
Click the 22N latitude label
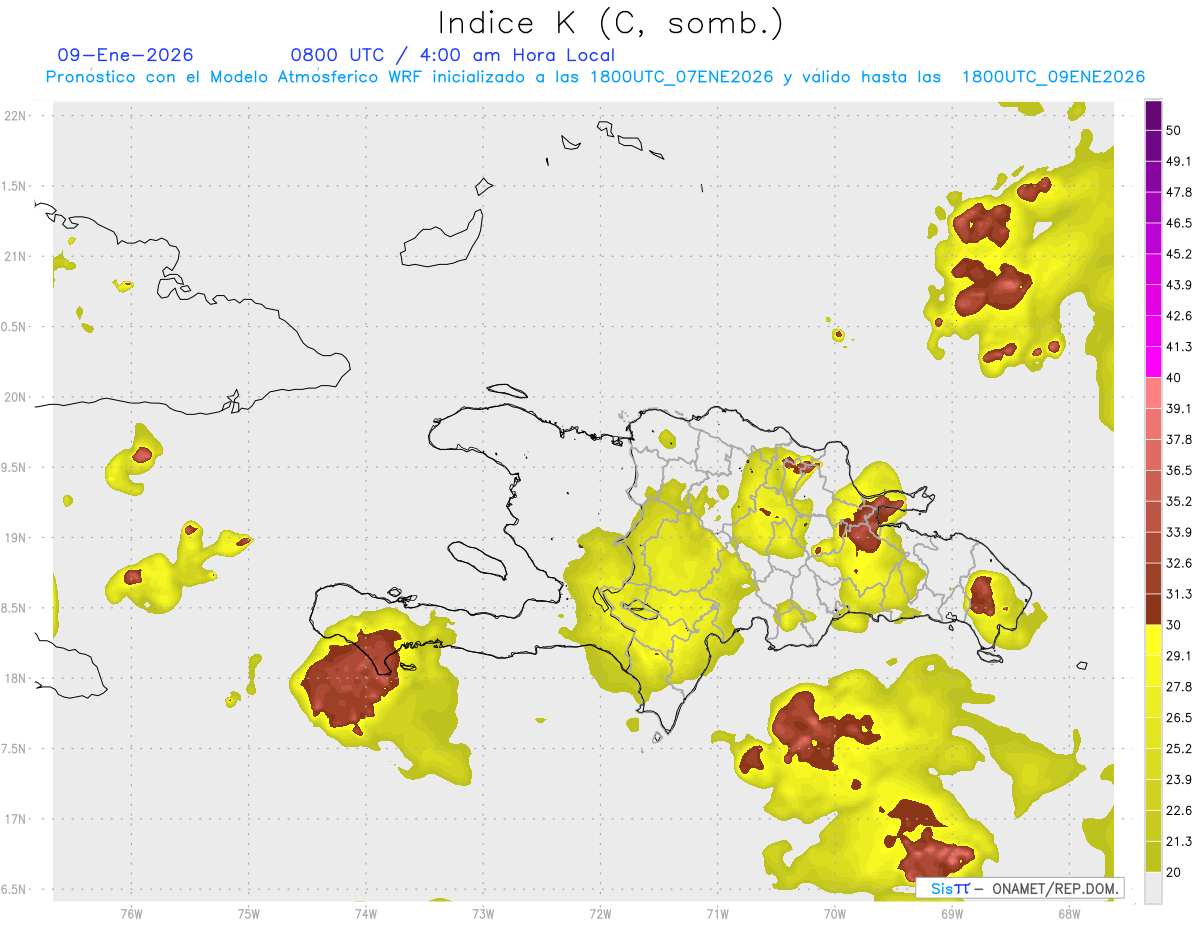point(17,115)
